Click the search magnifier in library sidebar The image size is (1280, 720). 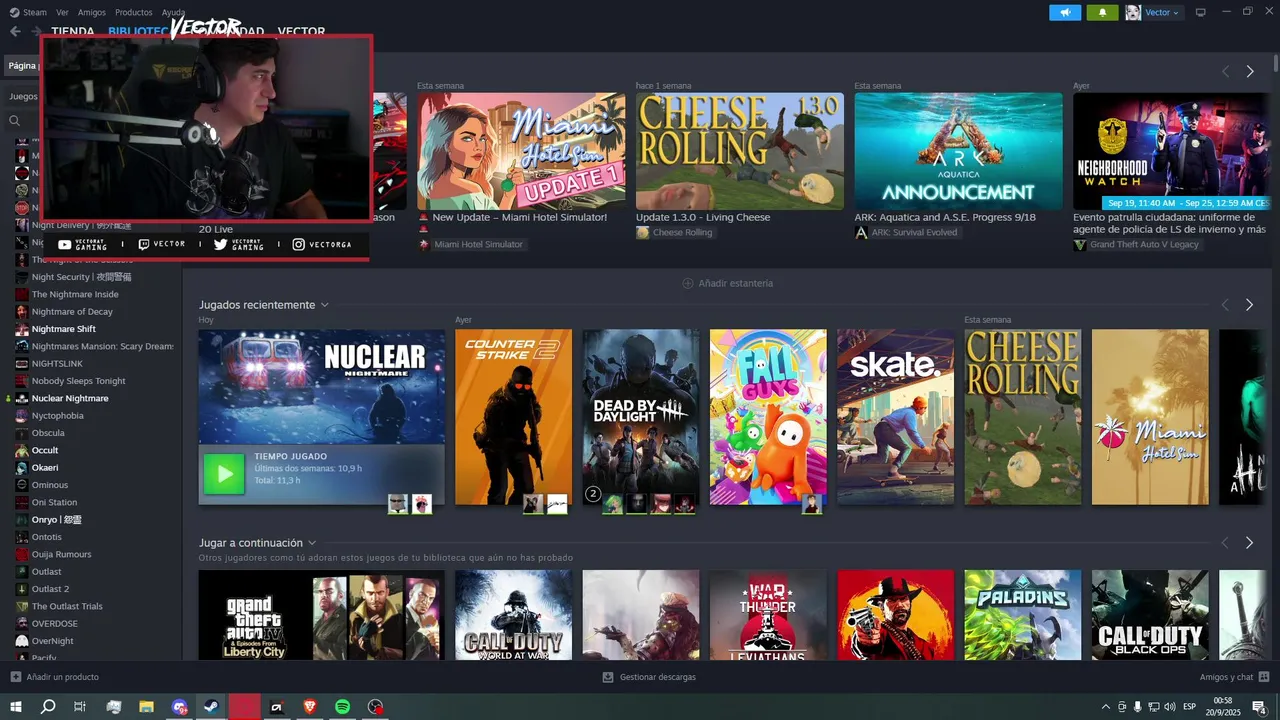tap(15, 120)
